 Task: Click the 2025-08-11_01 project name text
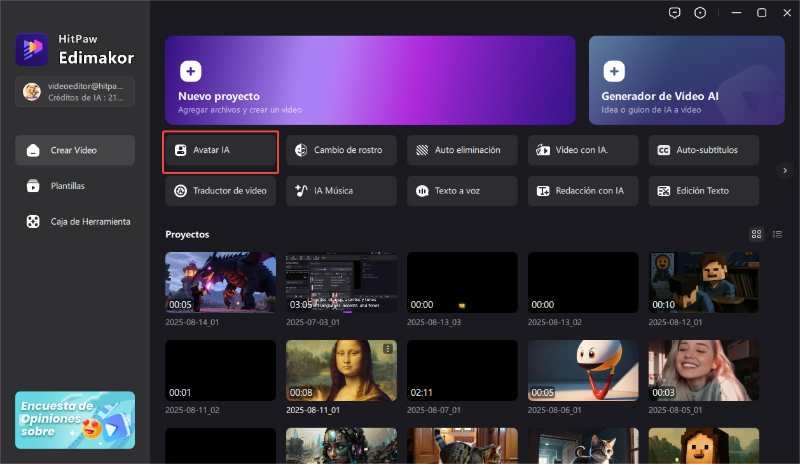(313, 410)
